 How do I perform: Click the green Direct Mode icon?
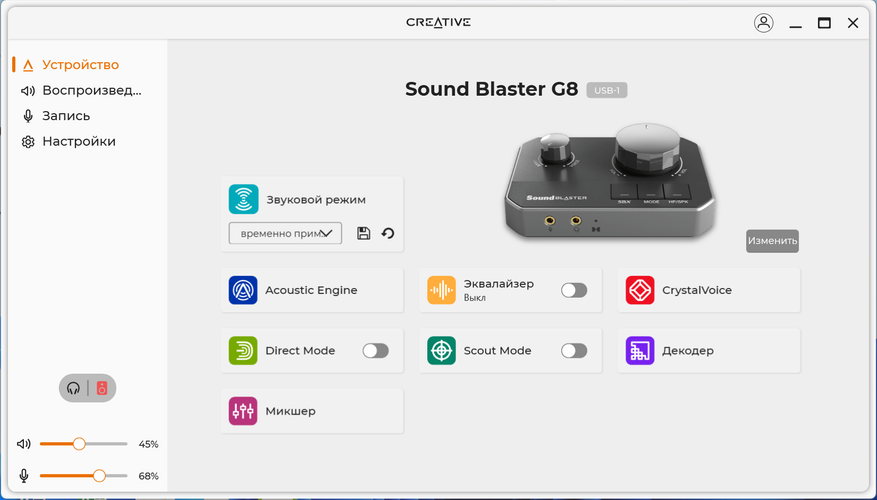click(243, 351)
